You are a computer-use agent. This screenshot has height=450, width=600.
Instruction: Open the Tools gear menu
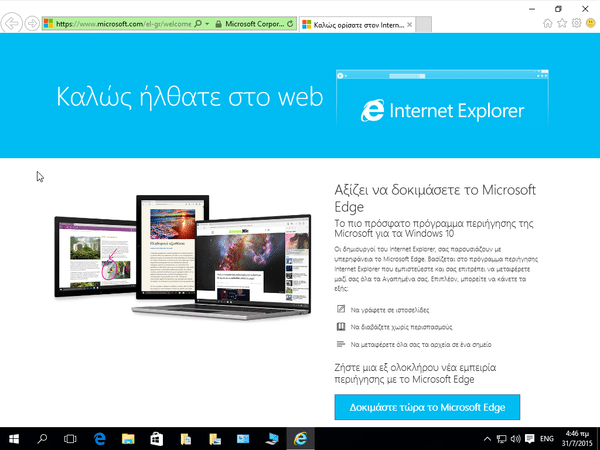(x=576, y=23)
